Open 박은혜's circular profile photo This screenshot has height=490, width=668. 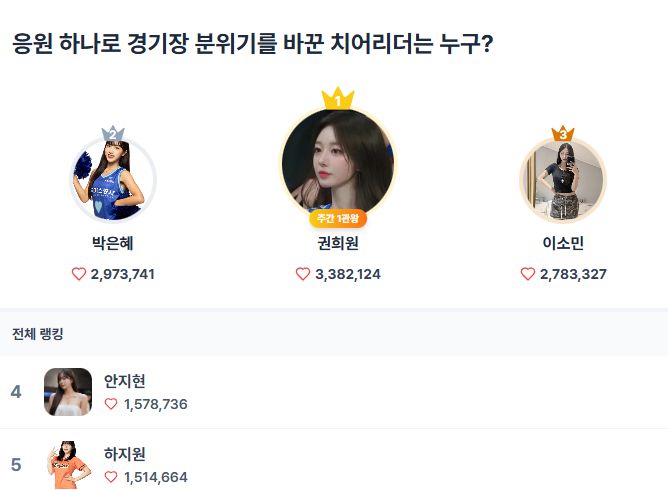[113, 181]
